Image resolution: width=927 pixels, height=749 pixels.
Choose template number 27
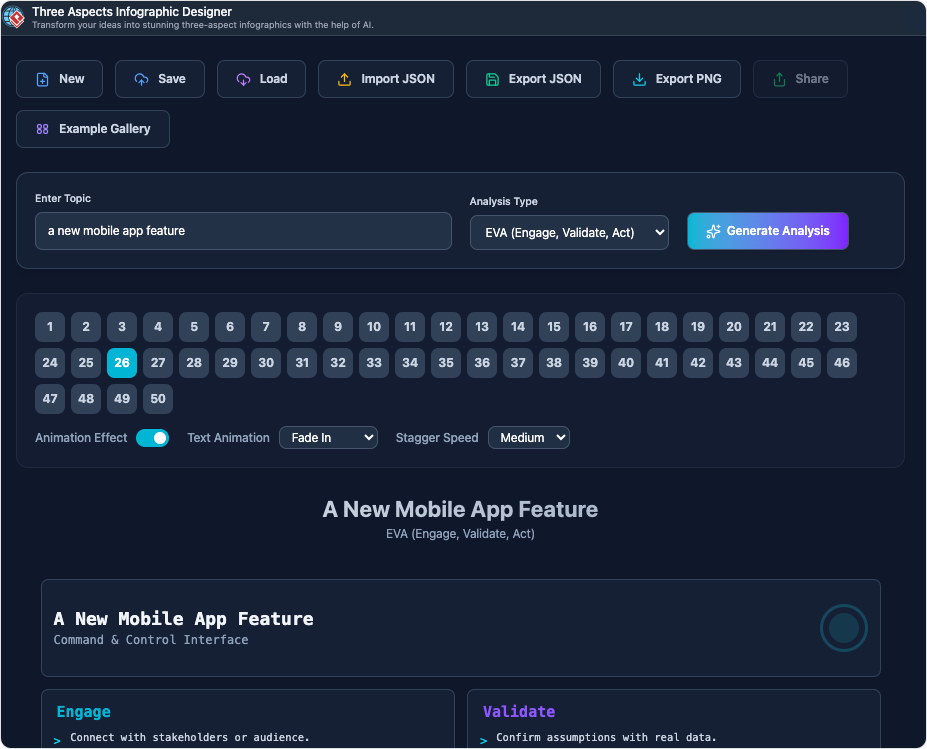pos(158,363)
